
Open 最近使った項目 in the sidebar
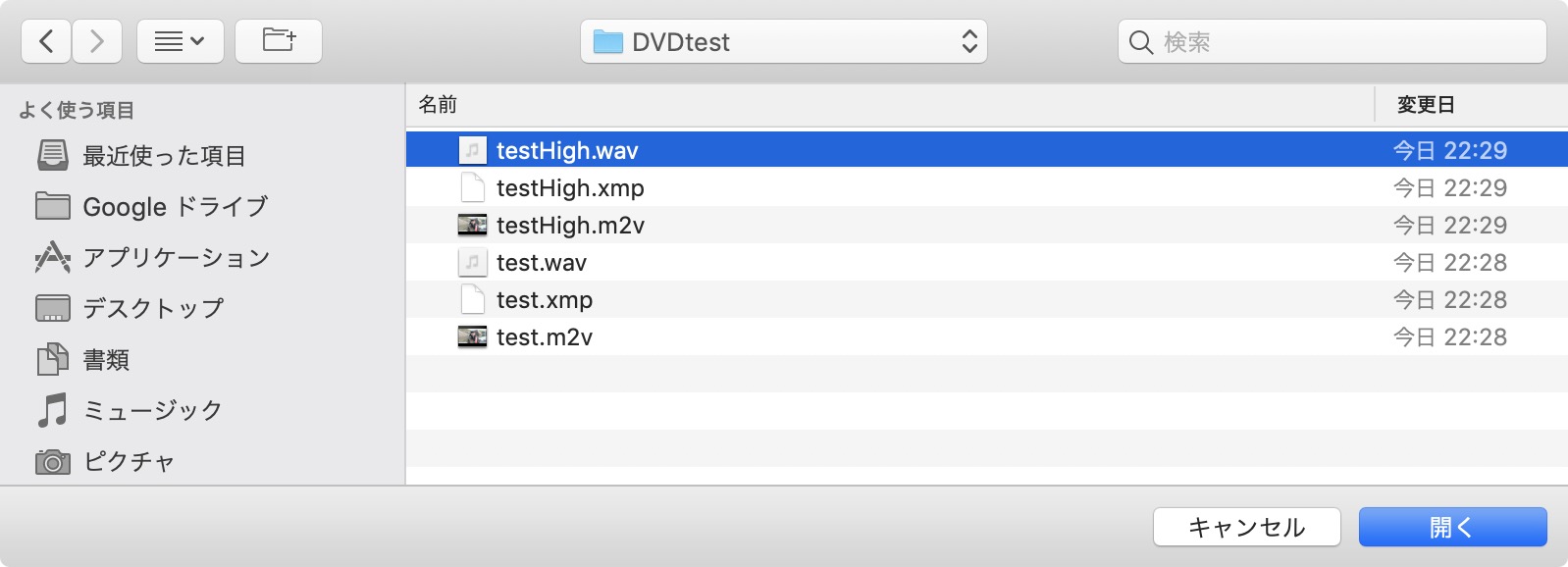pos(163,155)
